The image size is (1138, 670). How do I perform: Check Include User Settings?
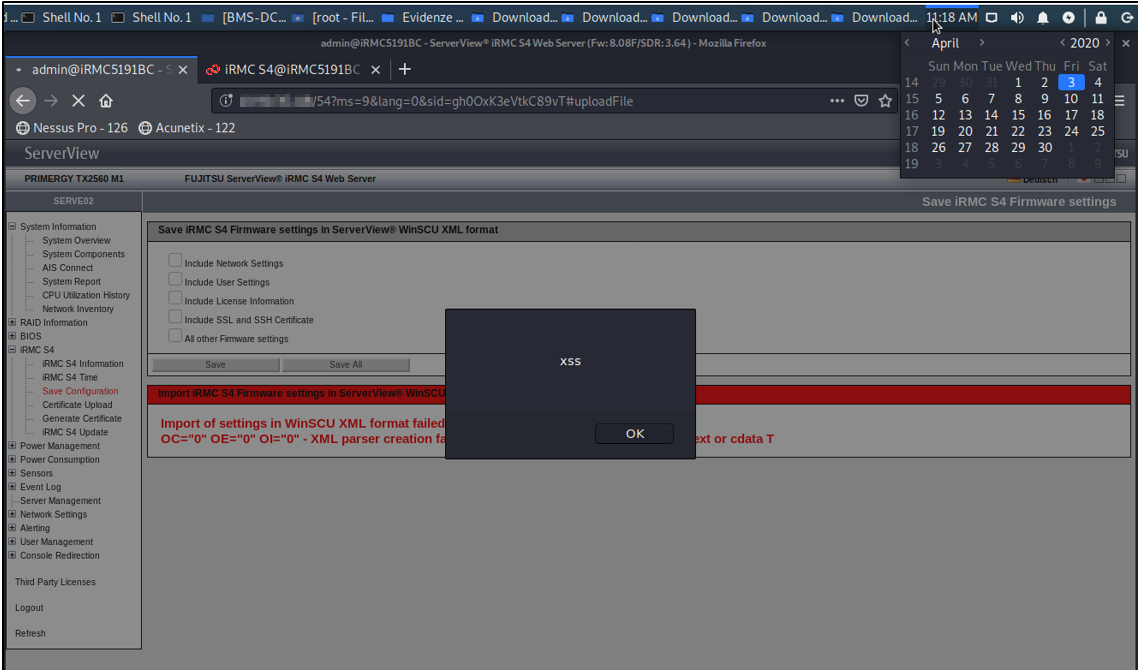tap(175, 279)
